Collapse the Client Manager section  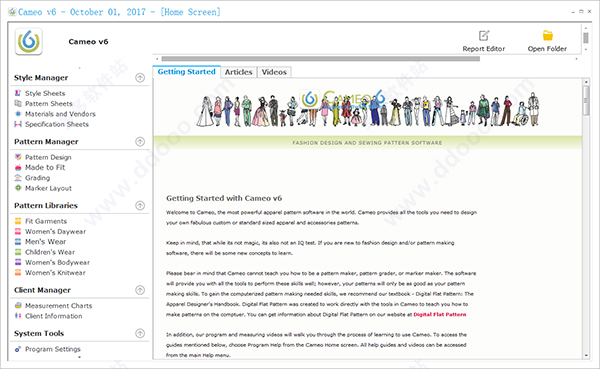point(140,290)
